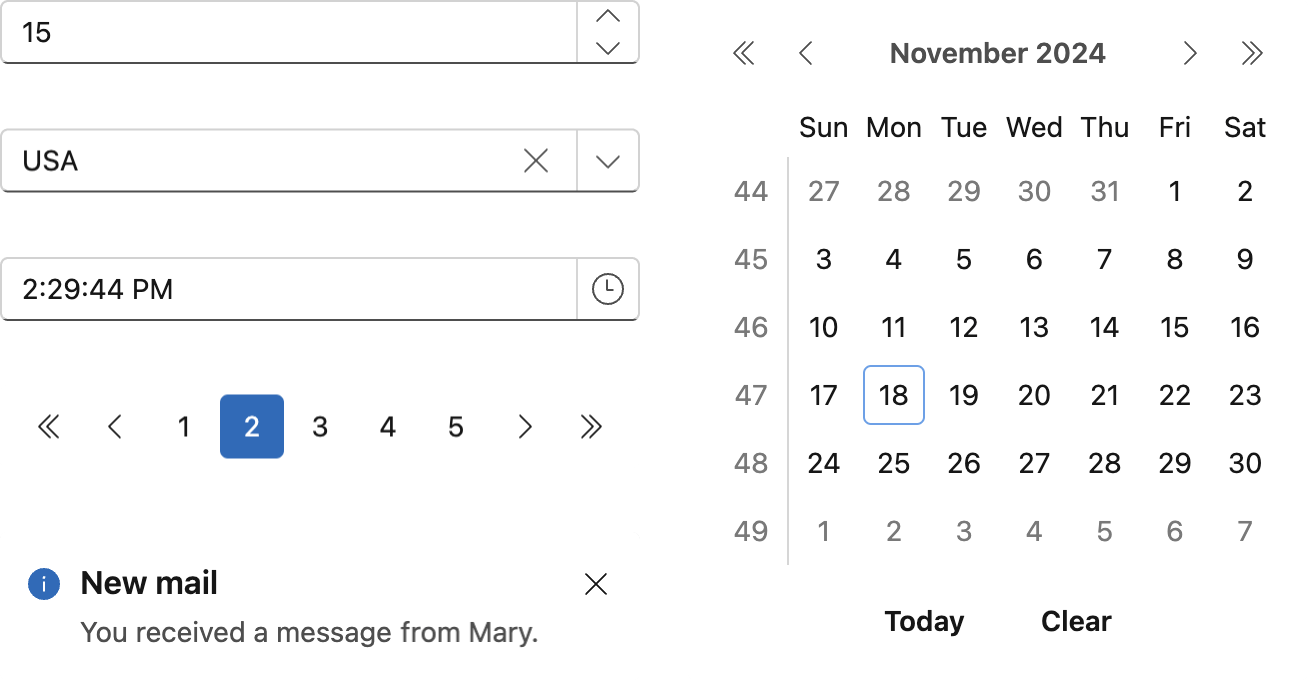Dismiss the New mail notification
The height and width of the screenshot is (680, 1308).
click(x=596, y=584)
